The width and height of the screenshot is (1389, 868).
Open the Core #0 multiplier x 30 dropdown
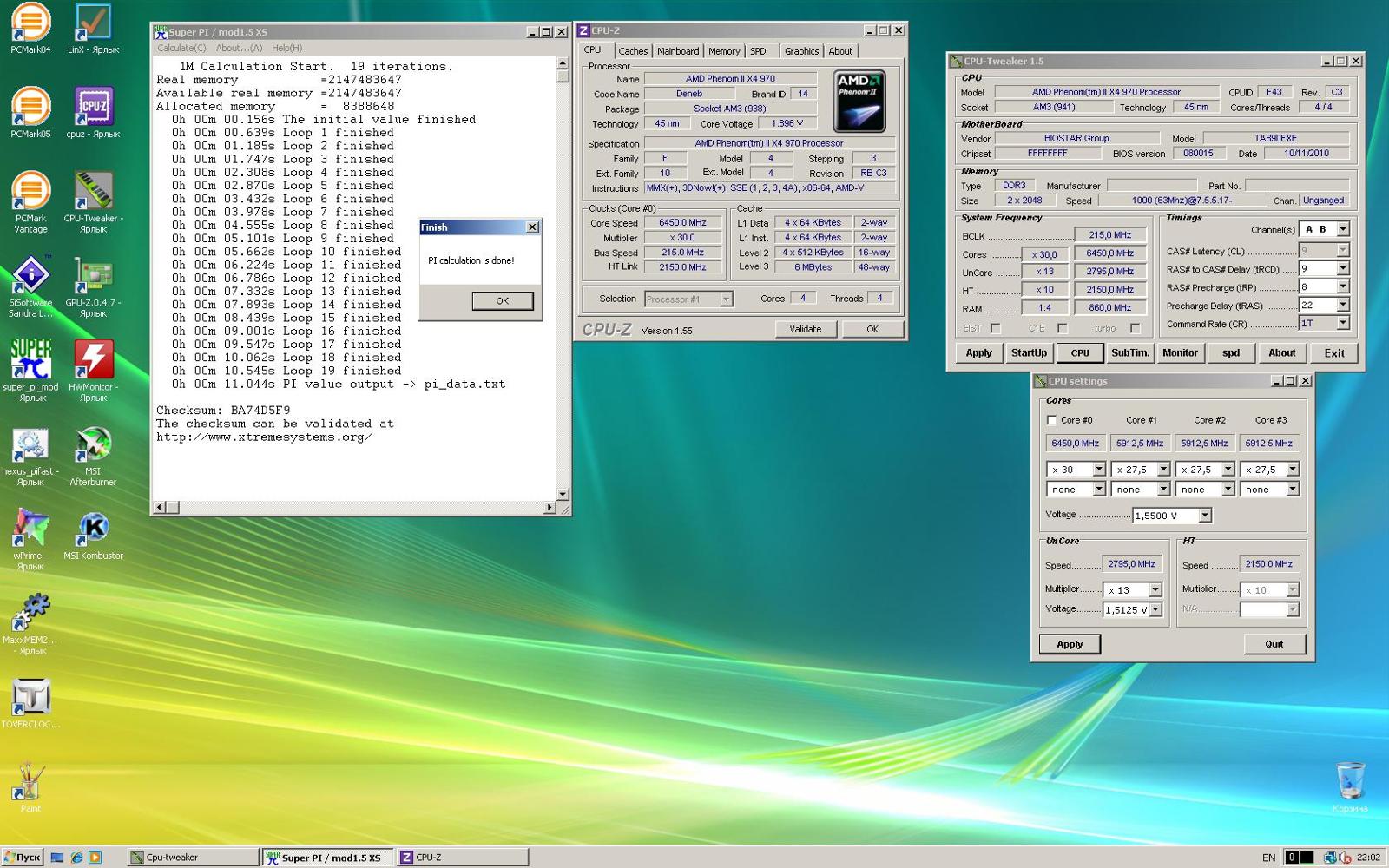click(1099, 470)
